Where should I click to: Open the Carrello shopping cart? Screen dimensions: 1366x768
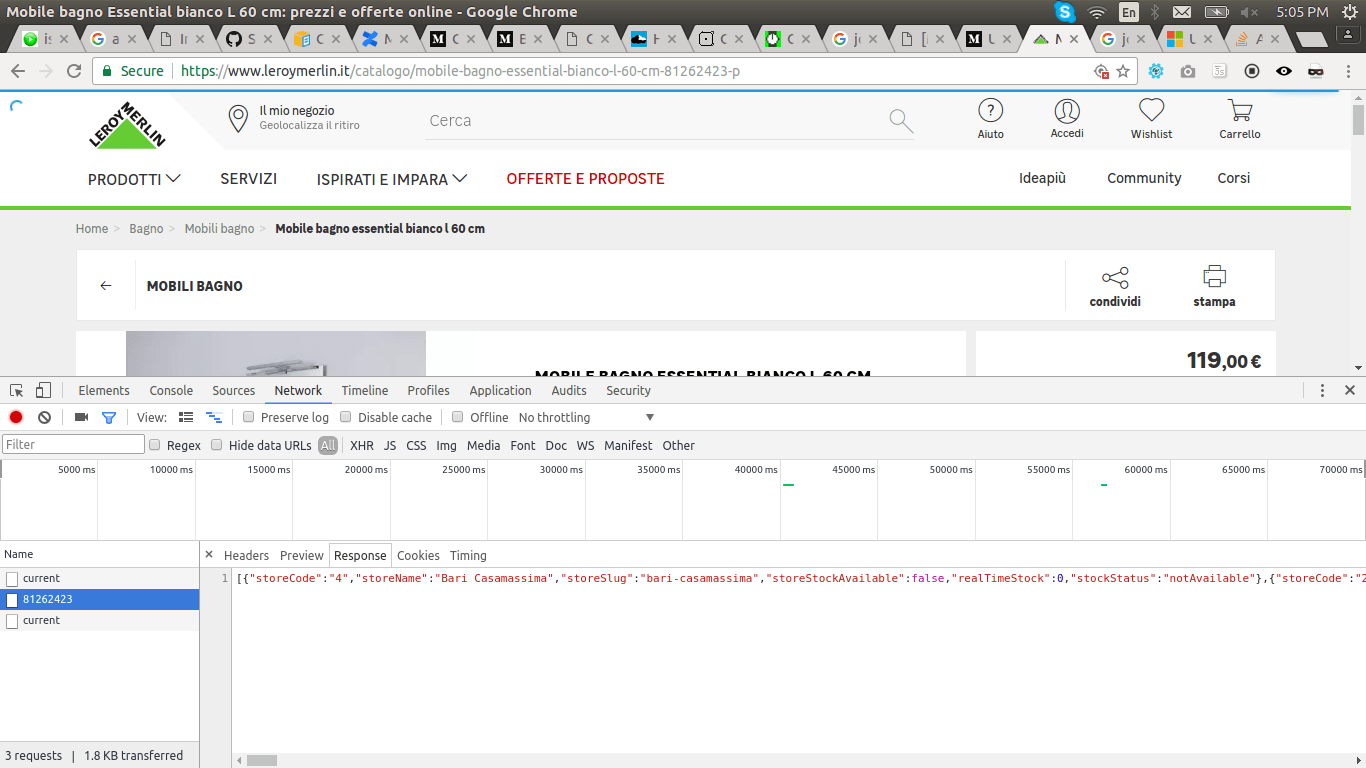[1239, 119]
